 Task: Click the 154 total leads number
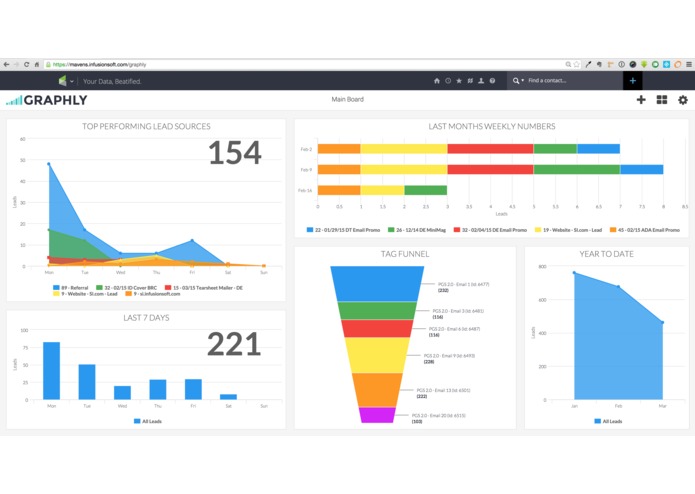click(234, 153)
